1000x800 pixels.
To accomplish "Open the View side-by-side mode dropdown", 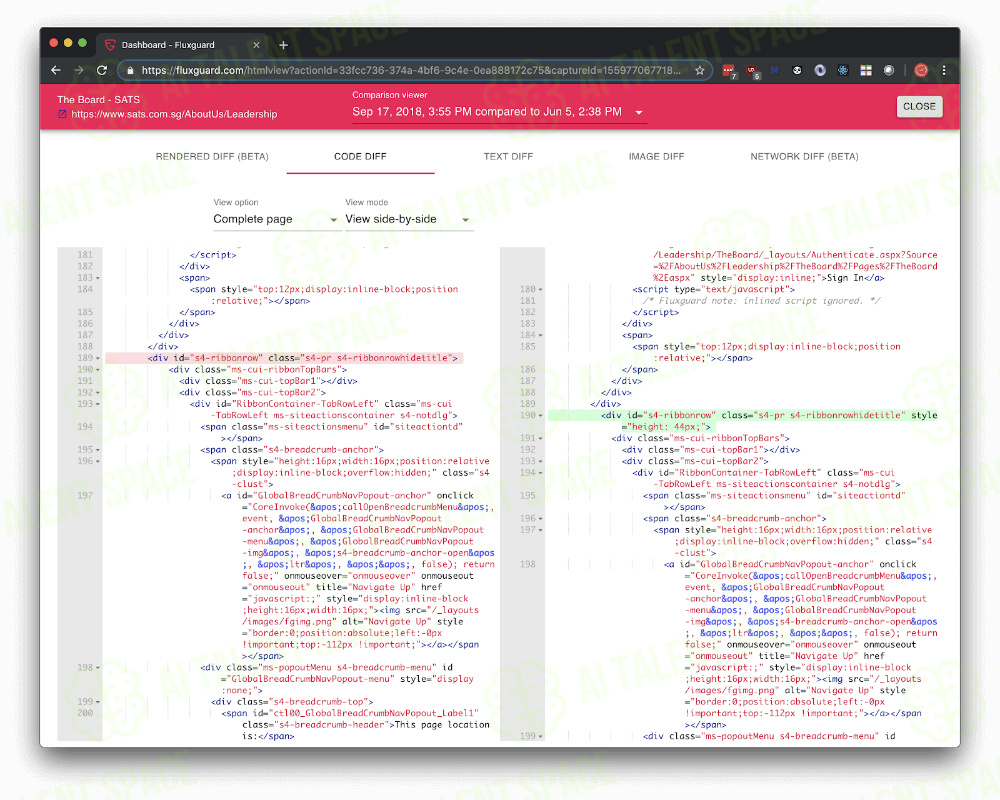I will (408, 219).
